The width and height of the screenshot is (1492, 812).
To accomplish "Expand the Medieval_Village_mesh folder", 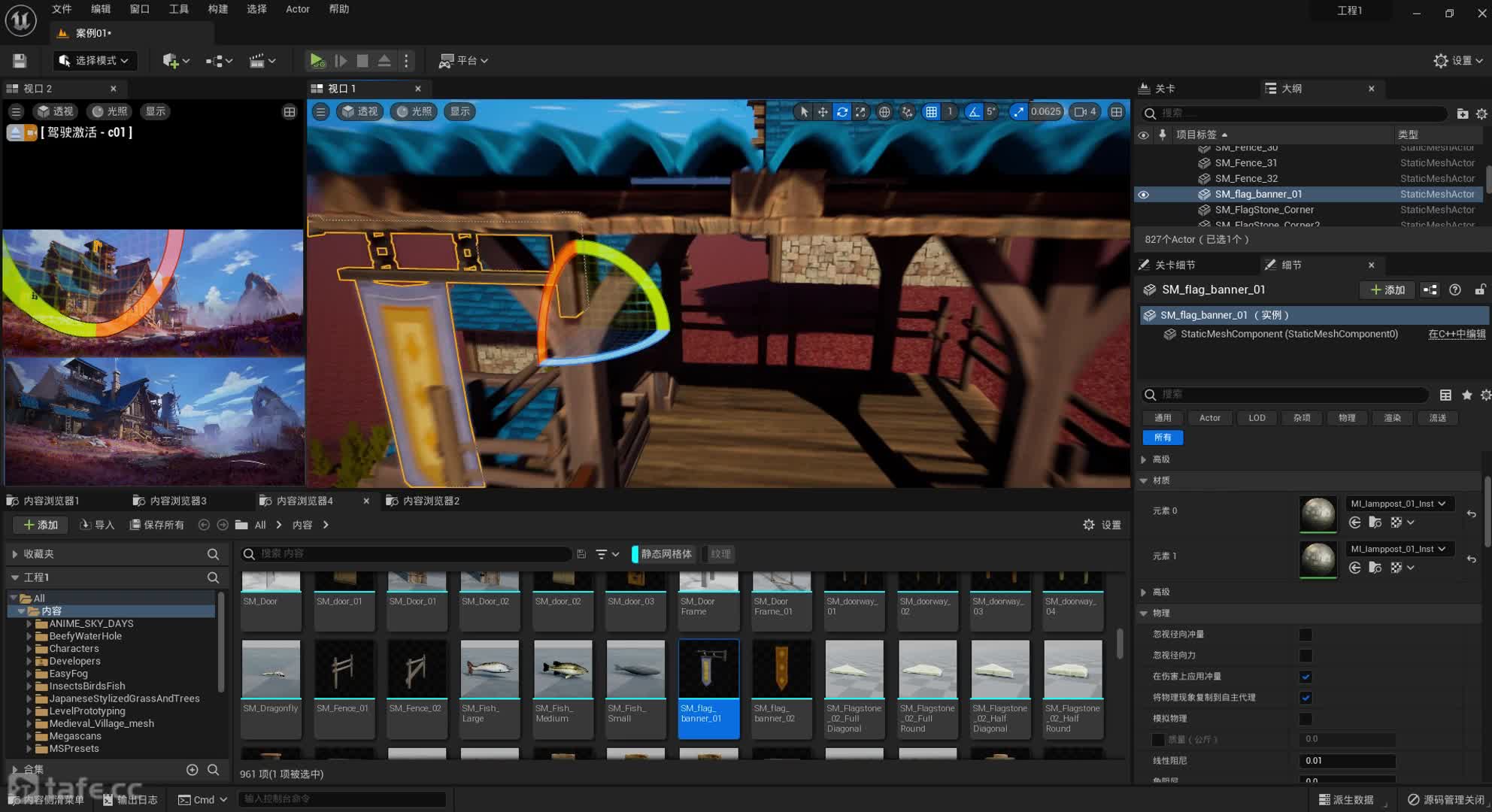I will pos(29,723).
